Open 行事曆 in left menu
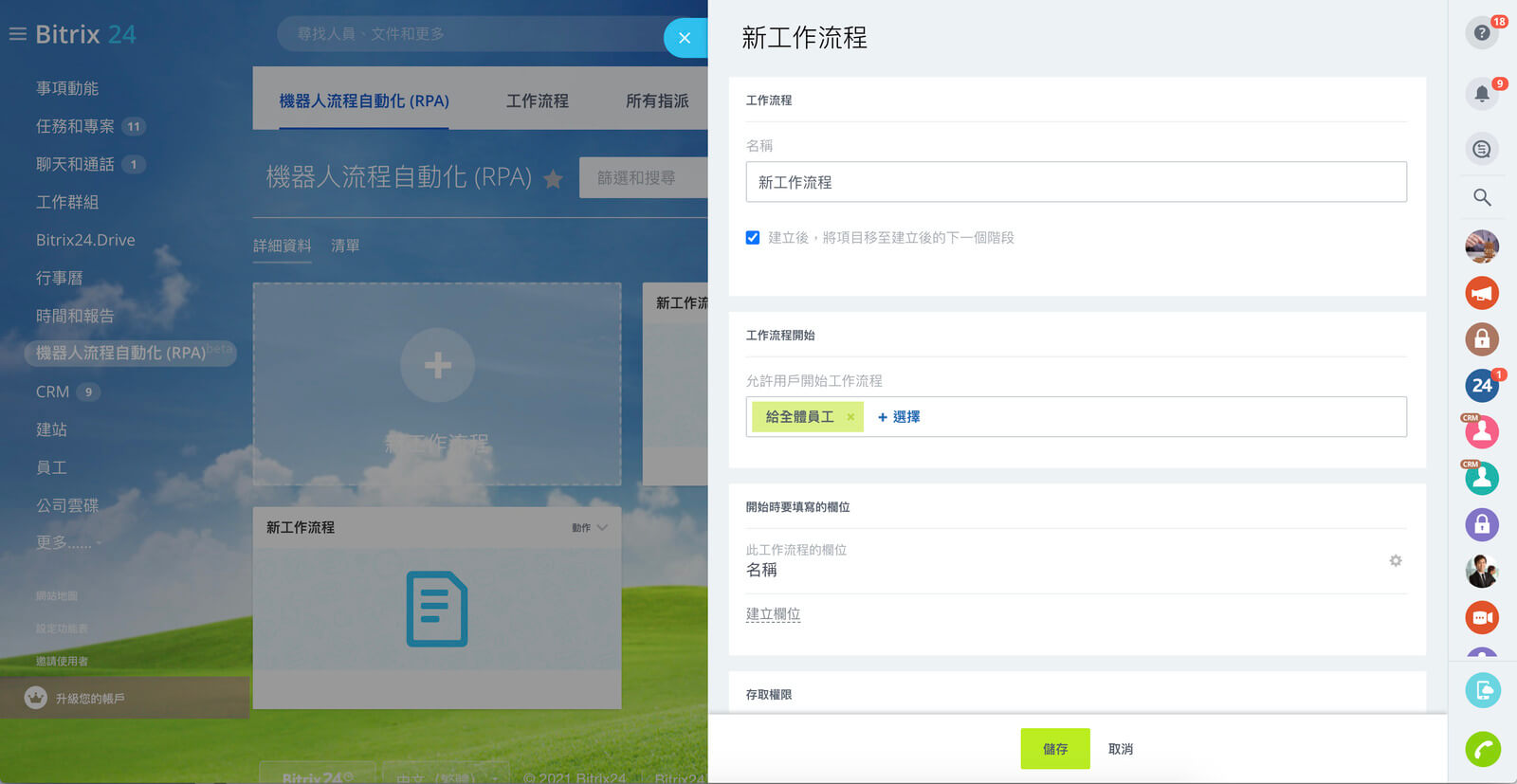The width and height of the screenshot is (1517, 784). tap(60, 278)
